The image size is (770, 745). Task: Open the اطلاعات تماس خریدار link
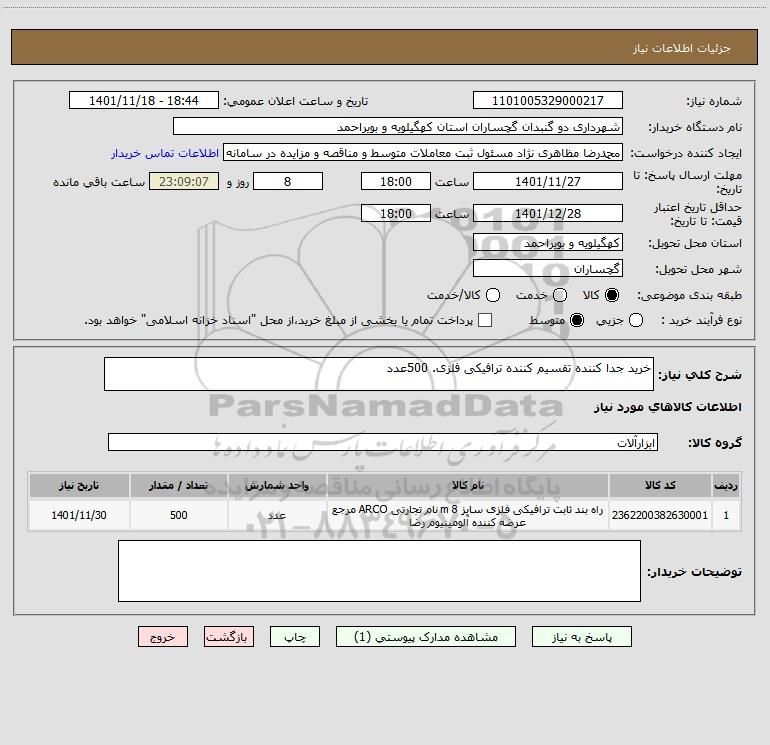pos(165,153)
